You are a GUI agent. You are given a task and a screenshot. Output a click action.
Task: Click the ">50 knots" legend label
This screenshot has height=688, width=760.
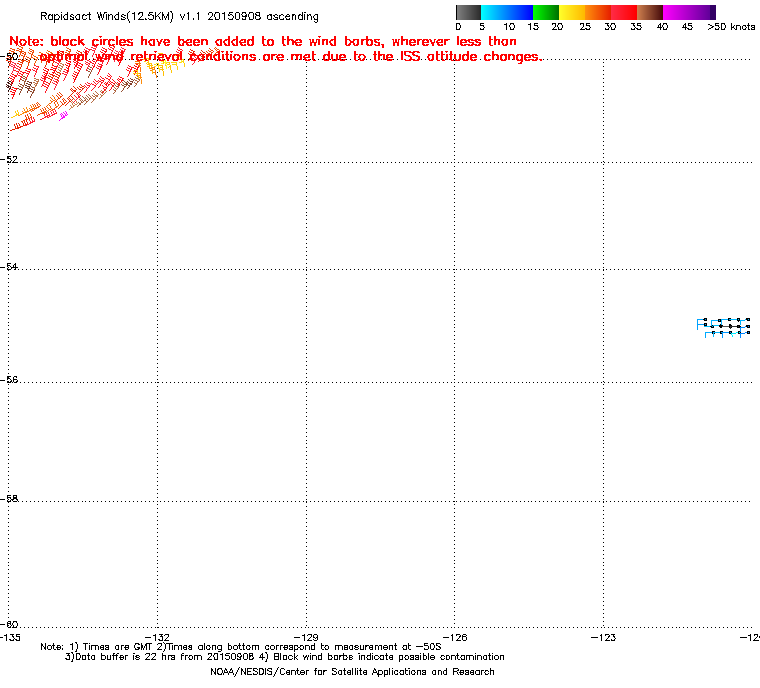click(731, 27)
